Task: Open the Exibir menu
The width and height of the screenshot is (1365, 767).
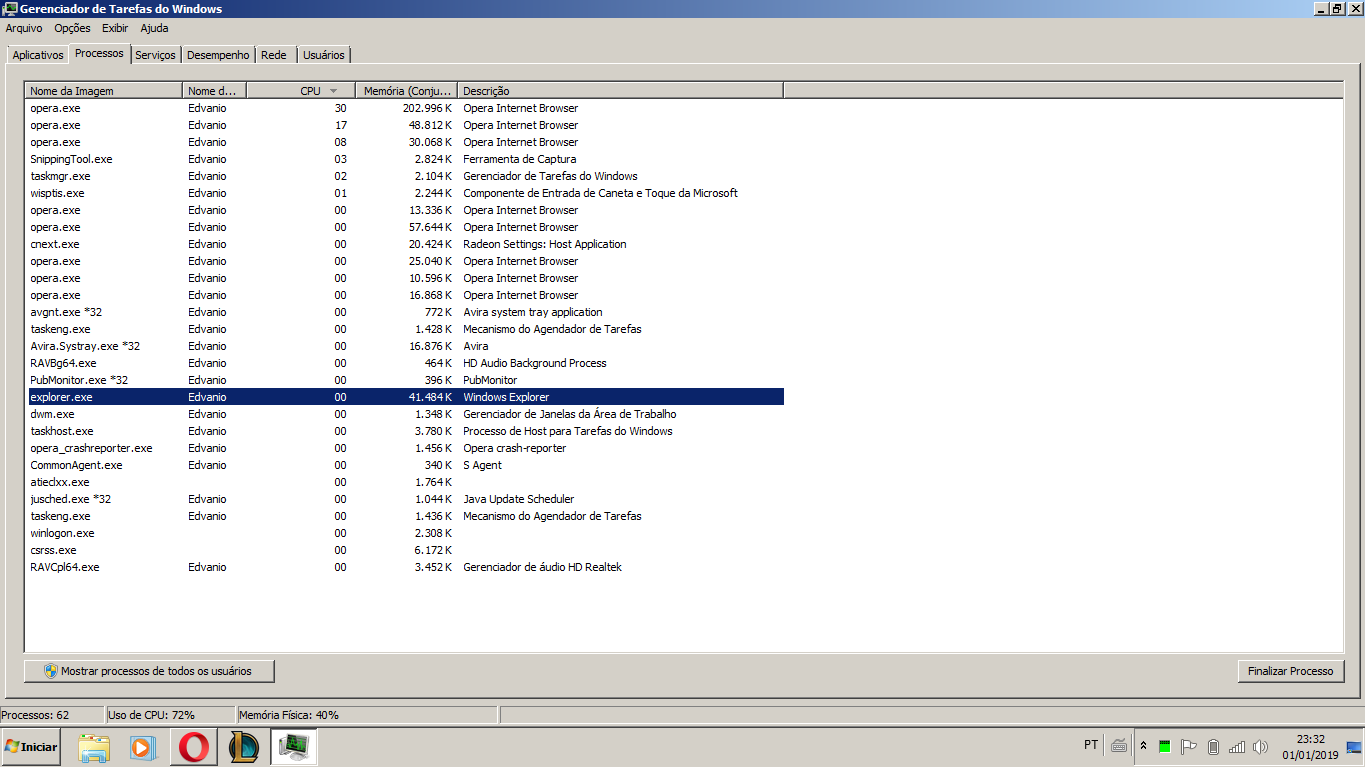Action: [x=115, y=28]
